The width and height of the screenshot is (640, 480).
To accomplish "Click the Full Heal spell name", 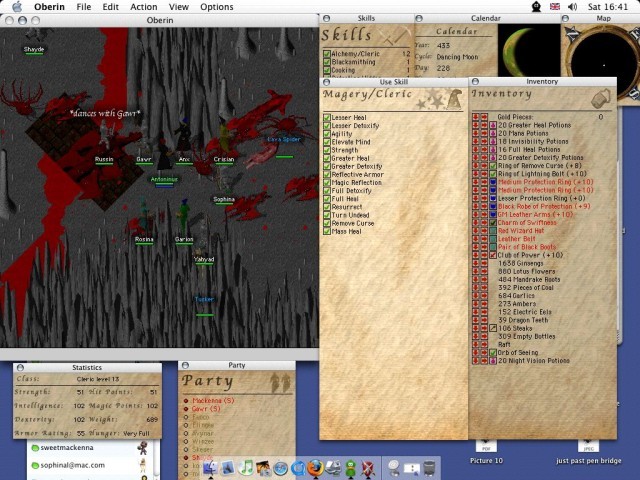I will point(345,199).
